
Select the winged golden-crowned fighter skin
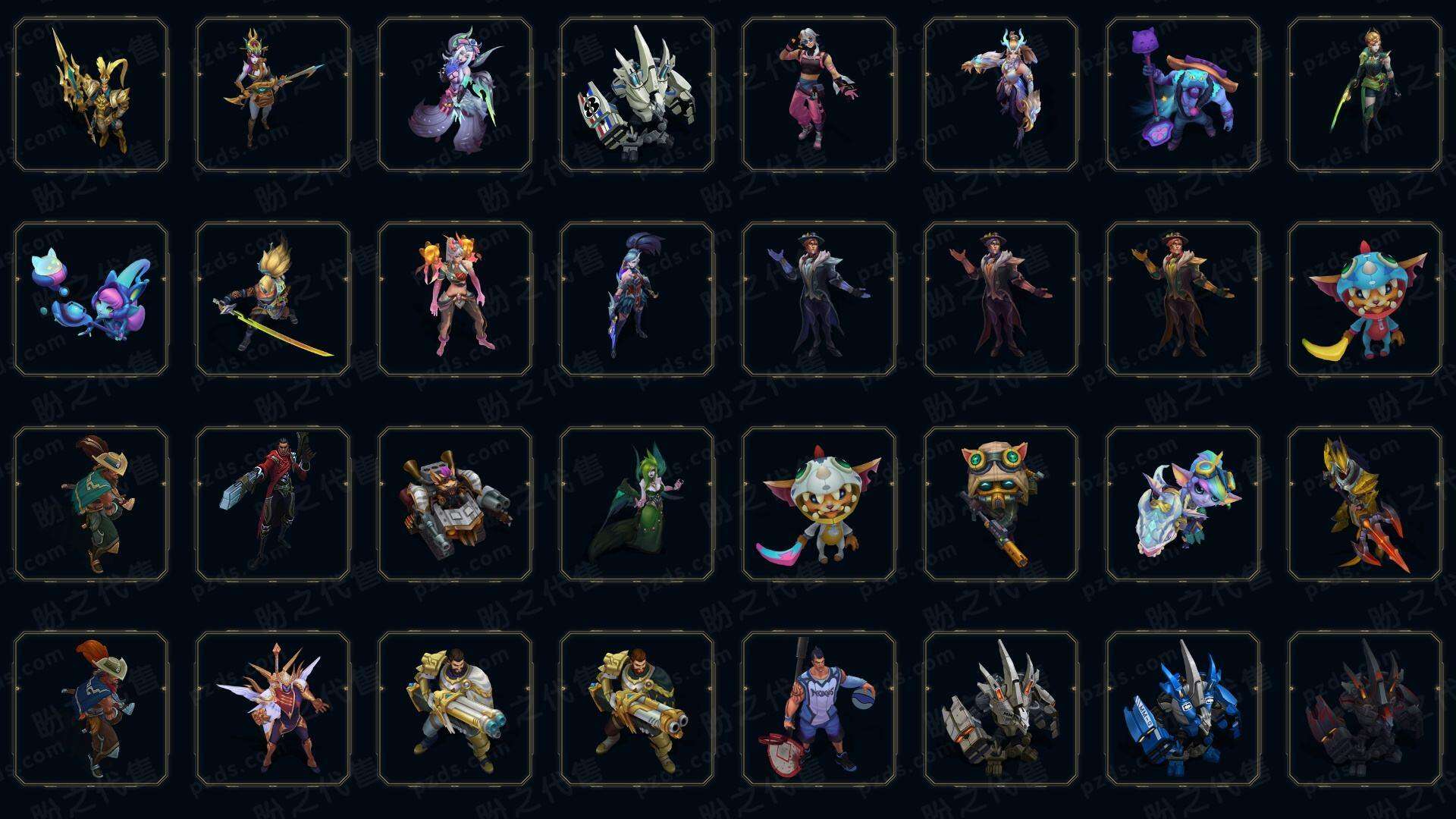pos(273,708)
